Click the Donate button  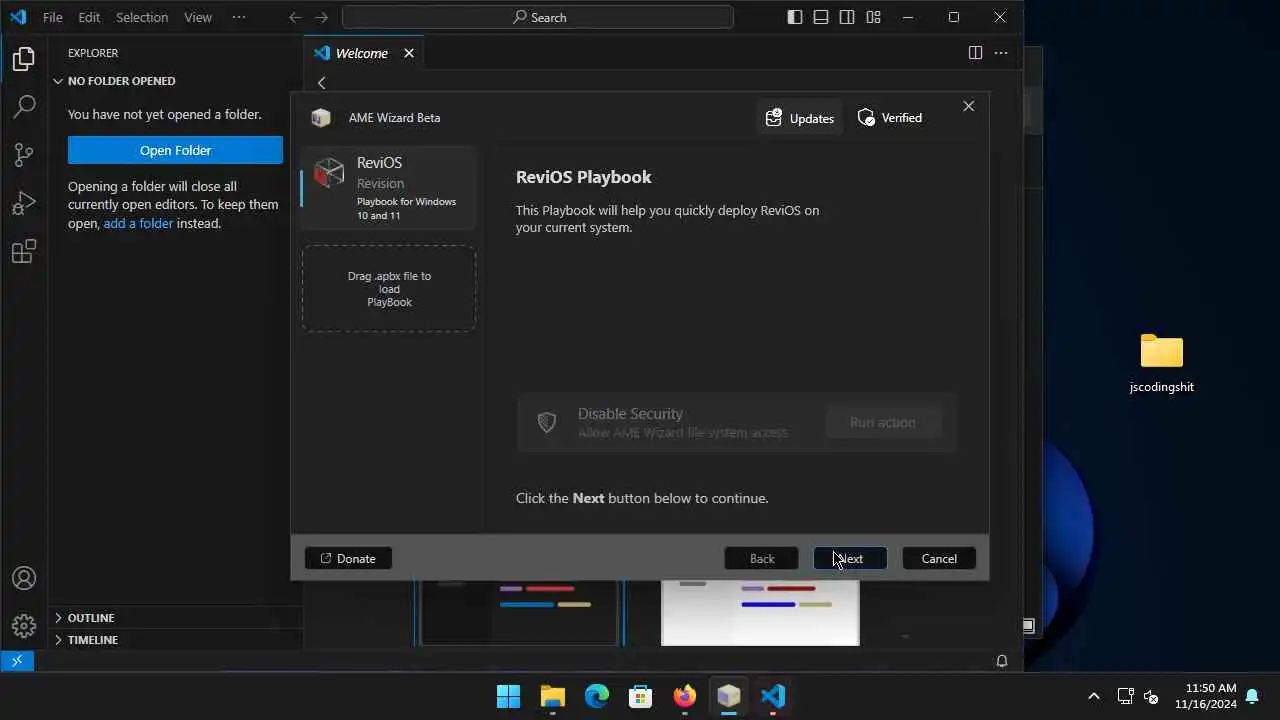(x=348, y=558)
